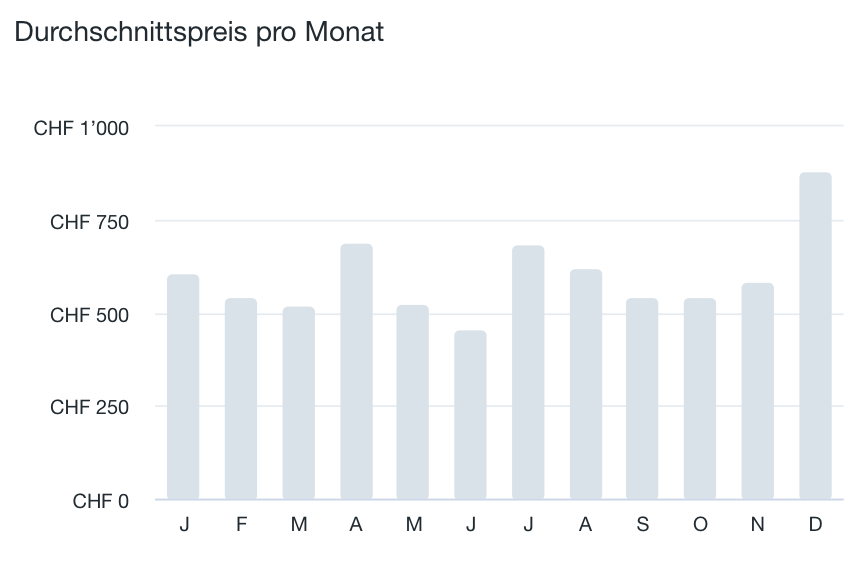The image size is (862, 564).
Task: Click the CHF 0 axis label
Action: [100, 501]
